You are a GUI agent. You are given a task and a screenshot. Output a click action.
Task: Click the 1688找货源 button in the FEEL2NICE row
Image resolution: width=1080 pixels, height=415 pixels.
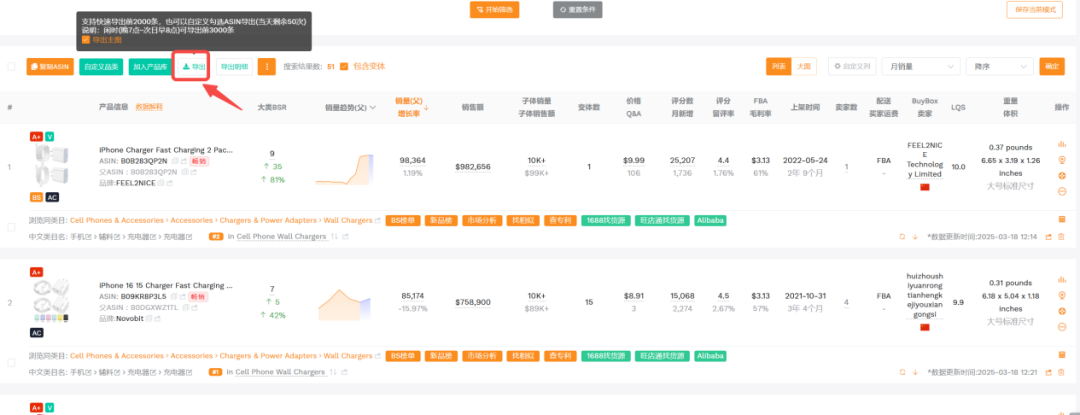[605, 221]
